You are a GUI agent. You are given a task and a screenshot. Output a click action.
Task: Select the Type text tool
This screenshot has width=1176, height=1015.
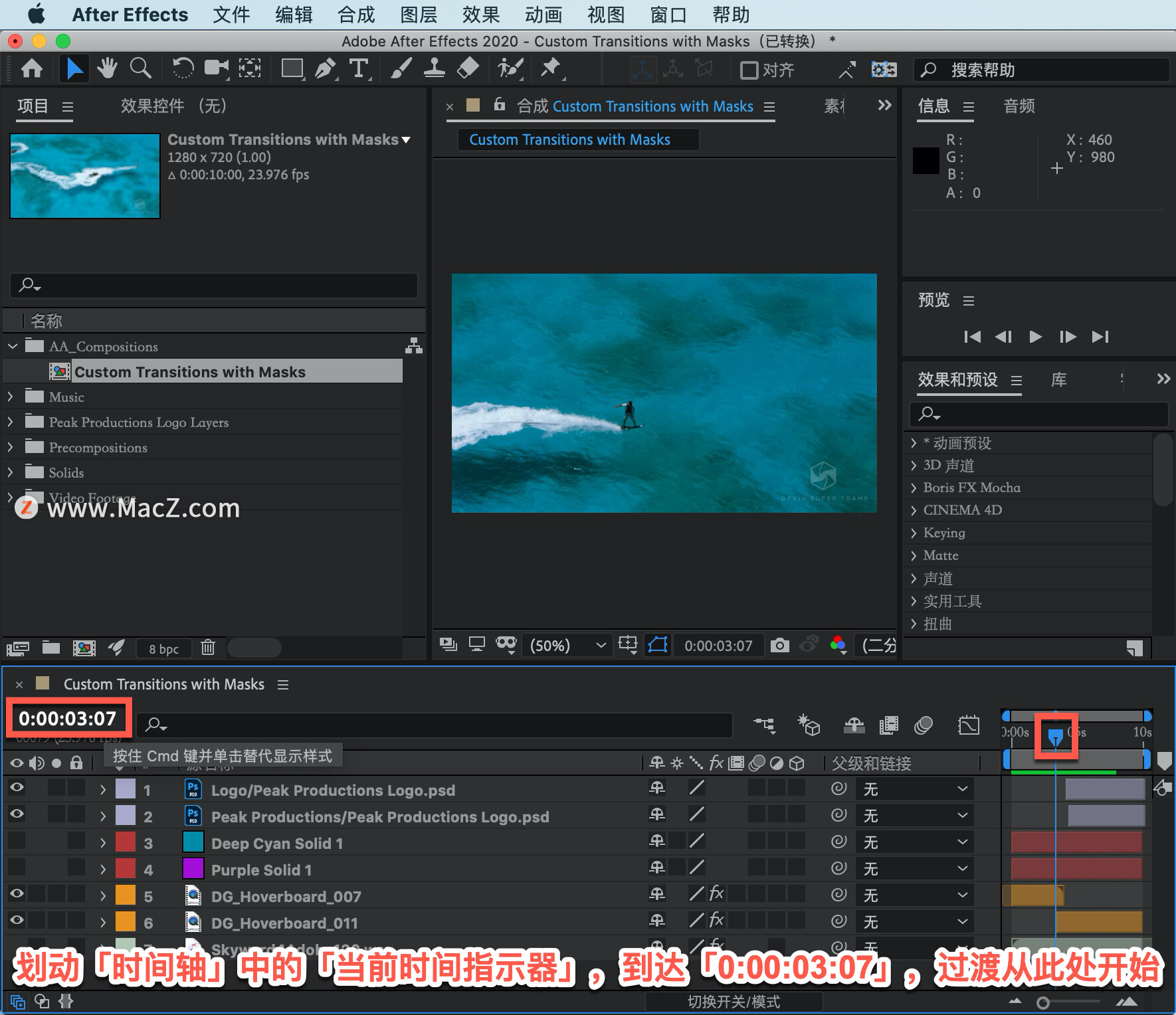(x=359, y=69)
